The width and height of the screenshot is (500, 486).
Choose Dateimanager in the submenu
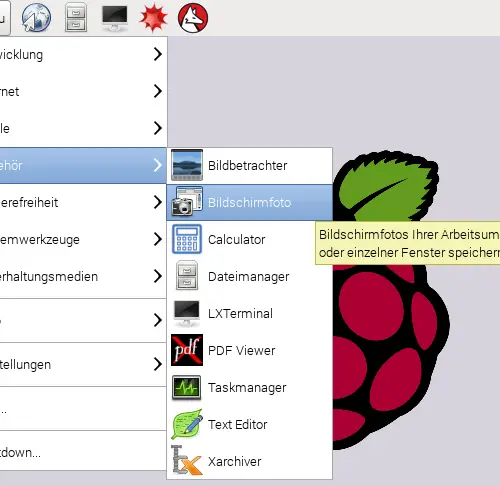(x=249, y=276)
